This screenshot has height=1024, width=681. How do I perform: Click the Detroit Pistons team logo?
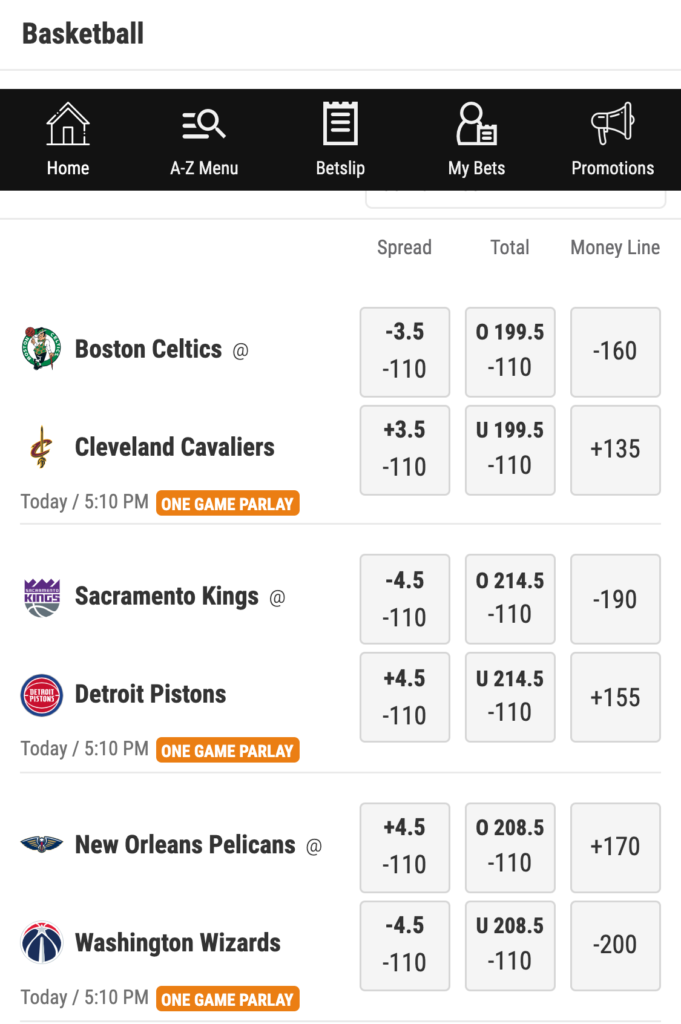pyautogui.click(x=41, y=695)
